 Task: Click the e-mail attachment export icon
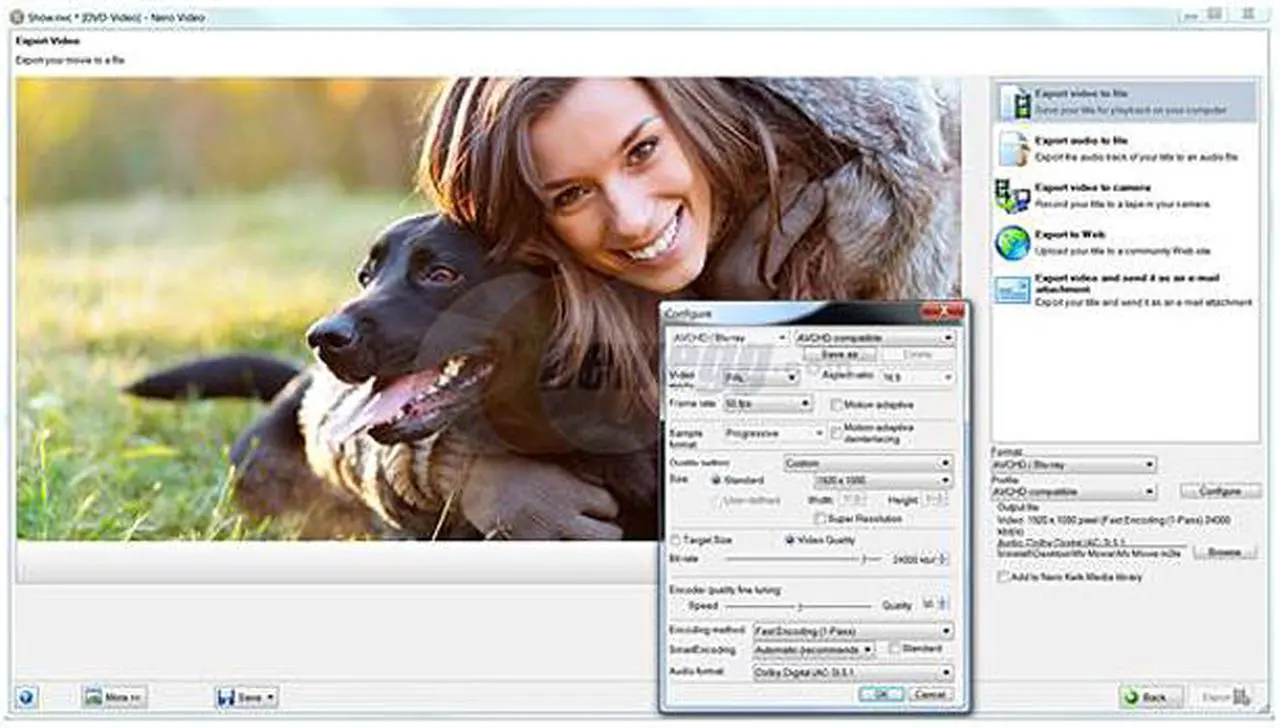coord(1013,289)
